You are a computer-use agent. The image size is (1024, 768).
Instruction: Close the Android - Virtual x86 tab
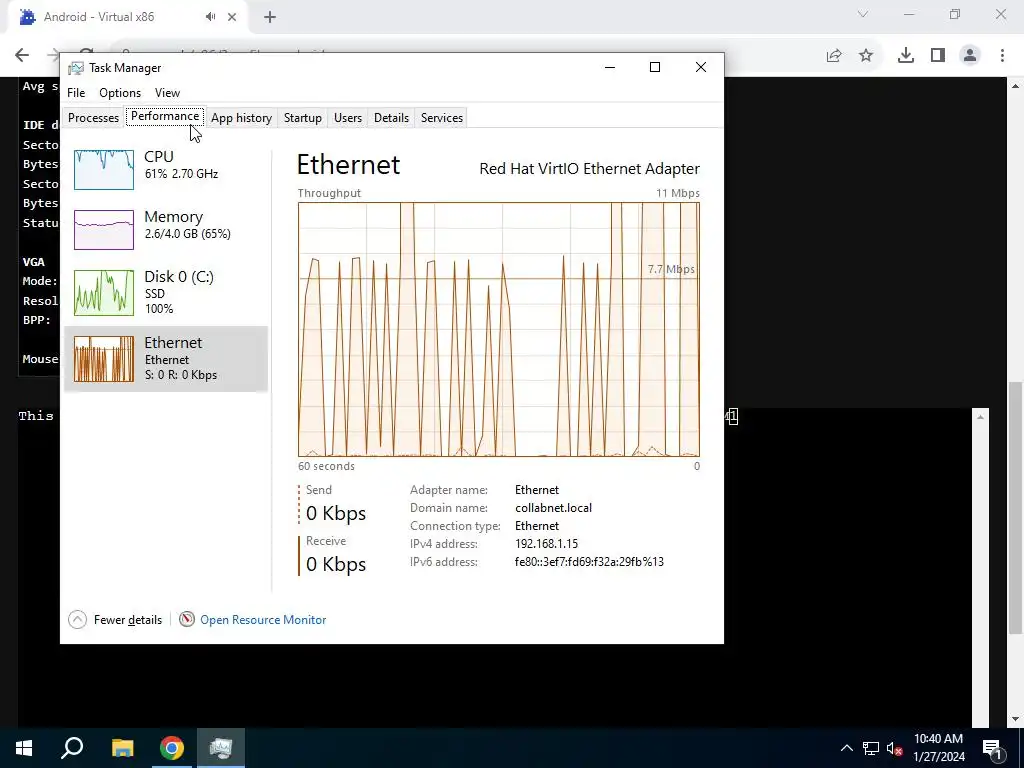click(x=232, y=17)
